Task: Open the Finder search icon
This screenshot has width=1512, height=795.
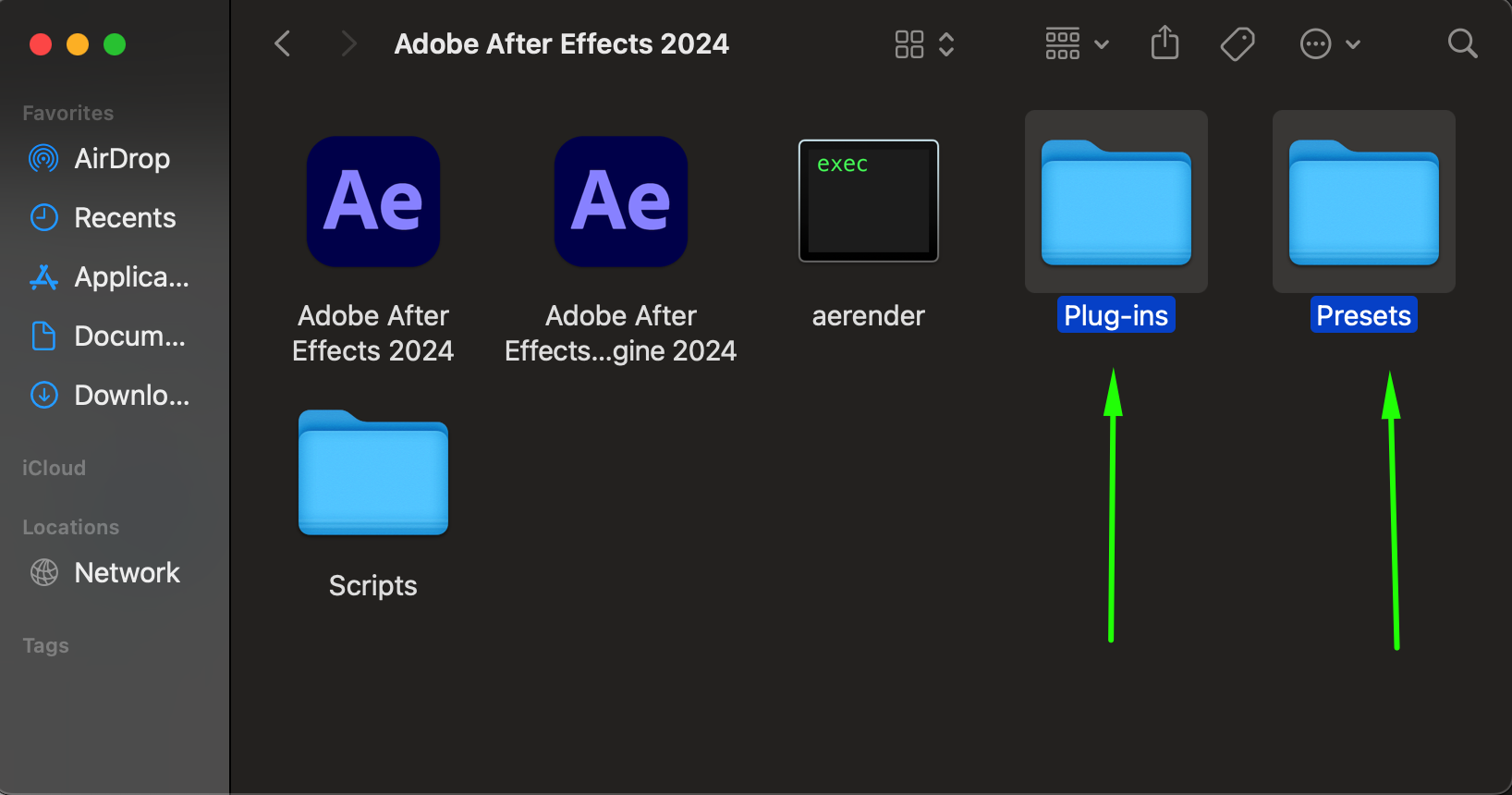Action: pyautogui.click(x=1462, y=43)
